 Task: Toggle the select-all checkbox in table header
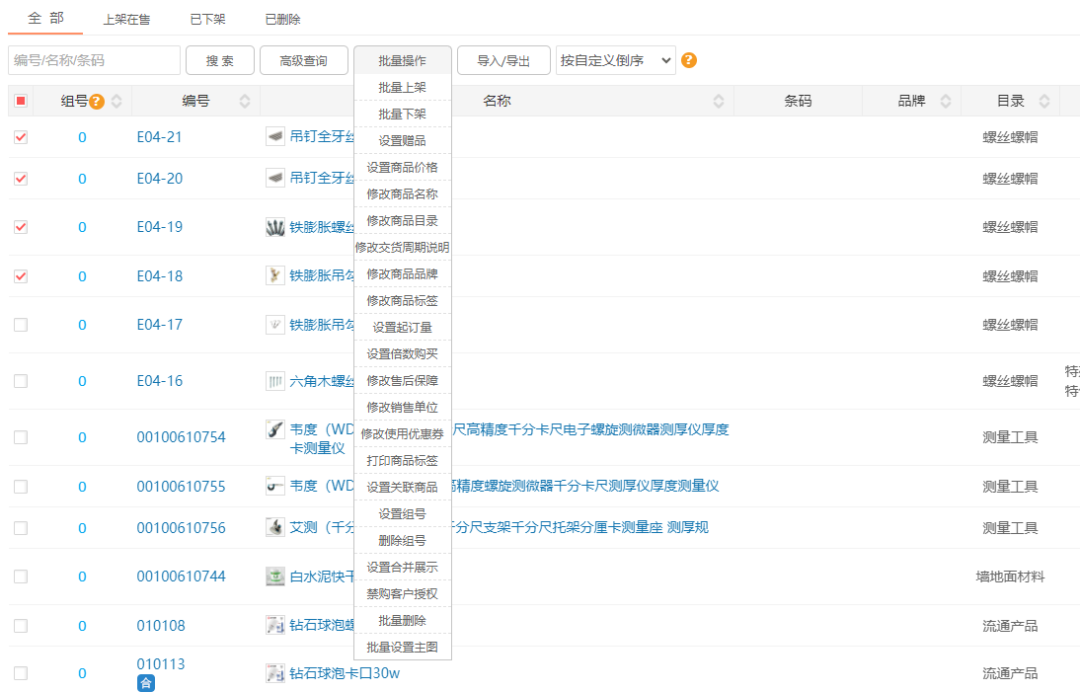click(21, 101)
